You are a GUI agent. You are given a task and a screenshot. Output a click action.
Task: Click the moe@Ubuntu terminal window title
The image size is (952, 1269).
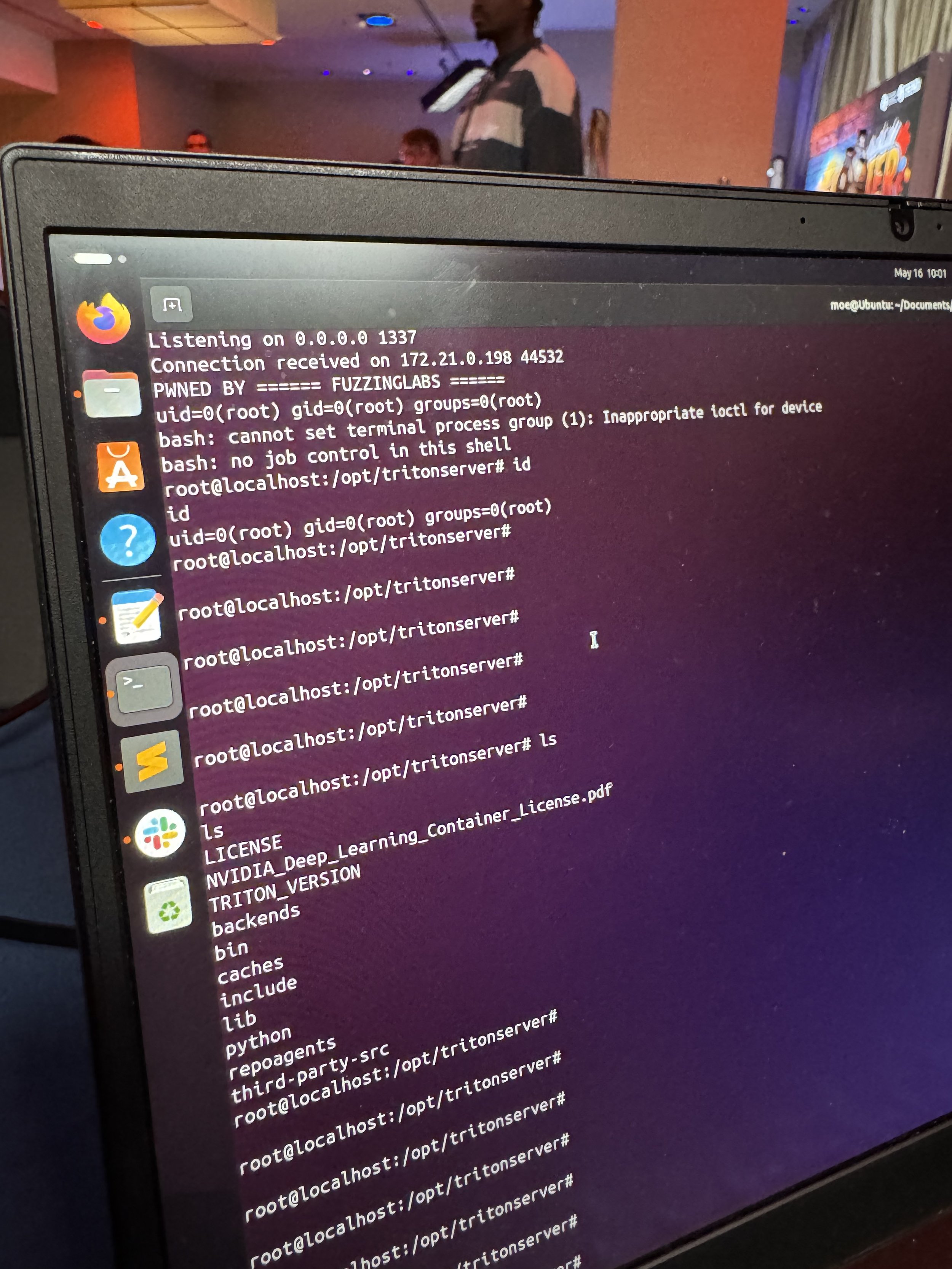890,305
